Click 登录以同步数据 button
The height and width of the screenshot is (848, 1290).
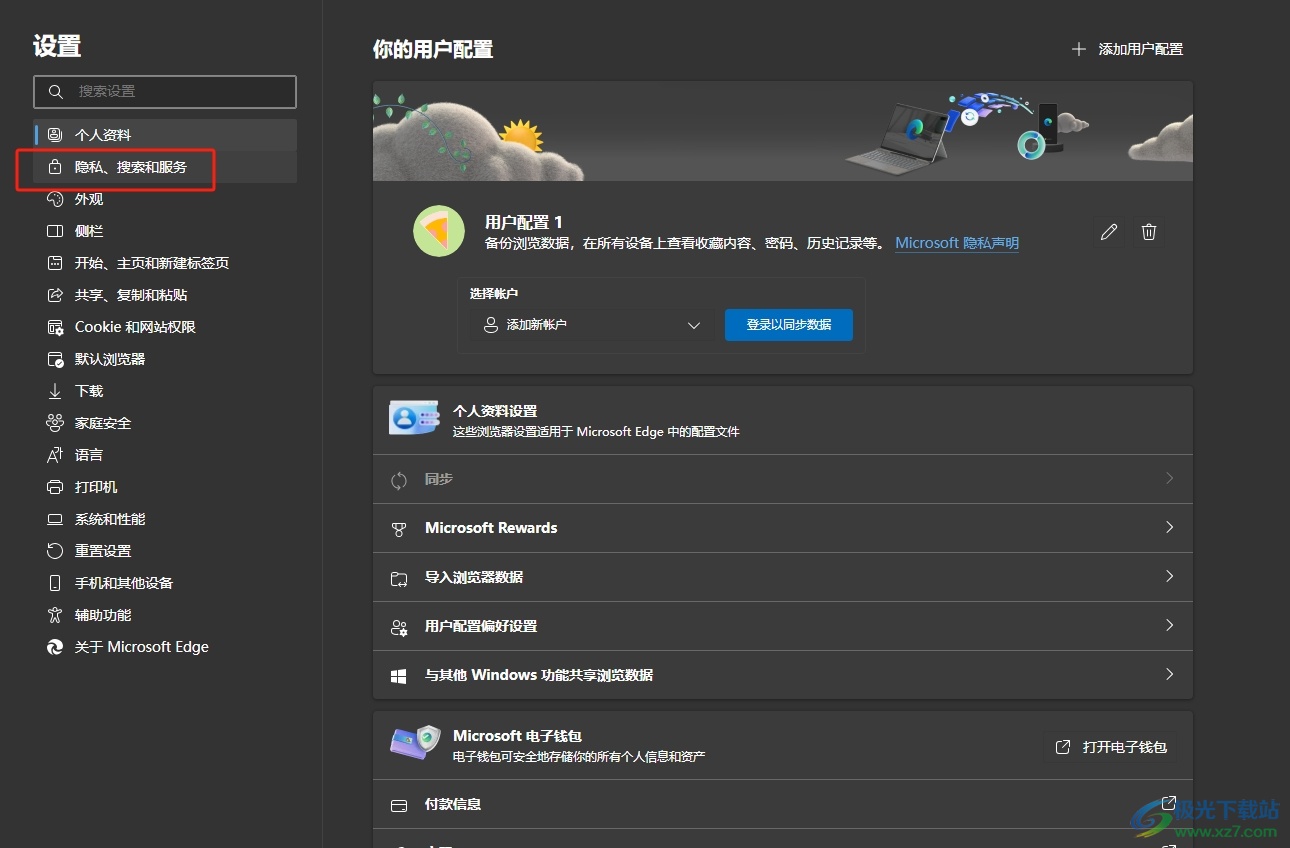pos(789,325)
